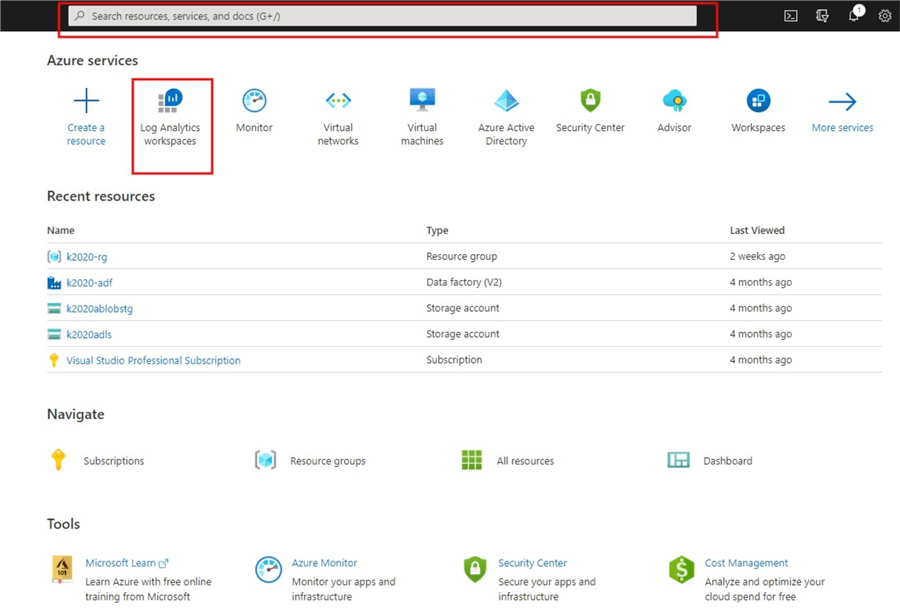Click the Type column header
Viewport: 900px width, 615px height.
pos(437,230)
